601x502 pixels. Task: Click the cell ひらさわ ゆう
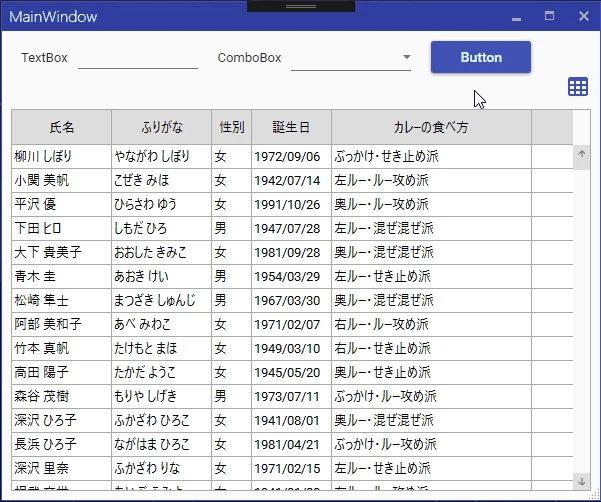click(x=161, y=204)
